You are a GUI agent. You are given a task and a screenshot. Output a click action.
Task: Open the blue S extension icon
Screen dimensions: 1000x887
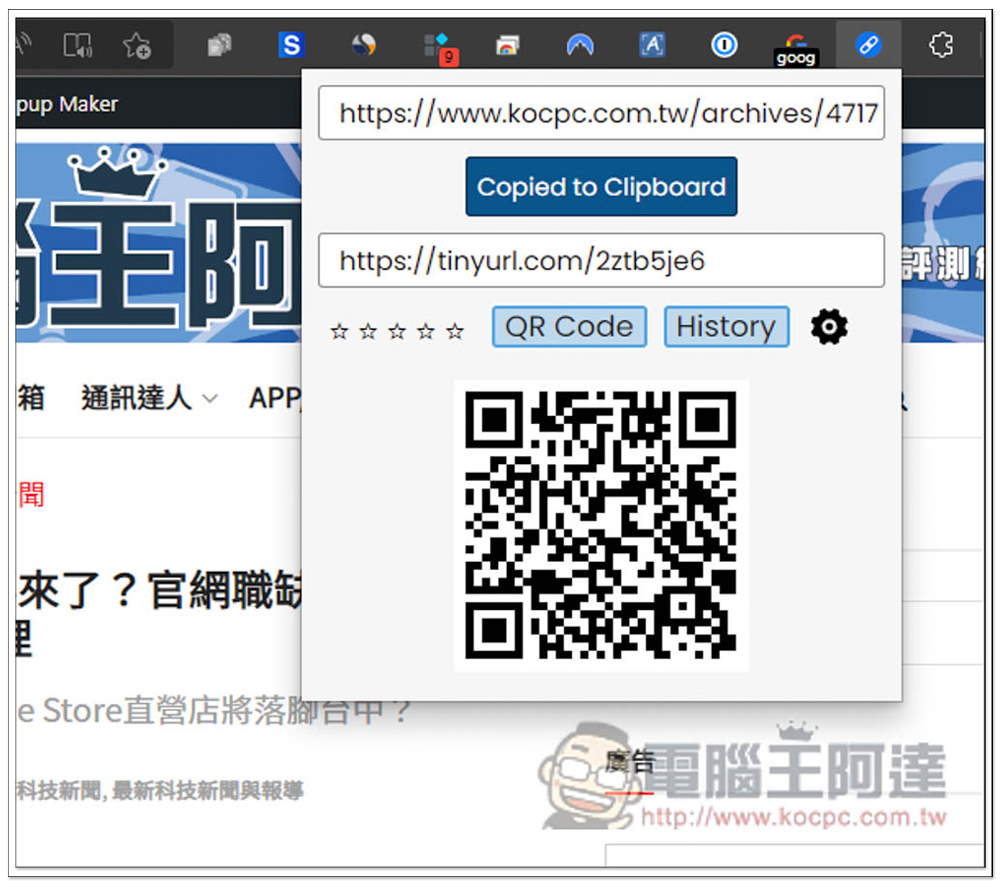pyautogui.click(x=291, y=45)
